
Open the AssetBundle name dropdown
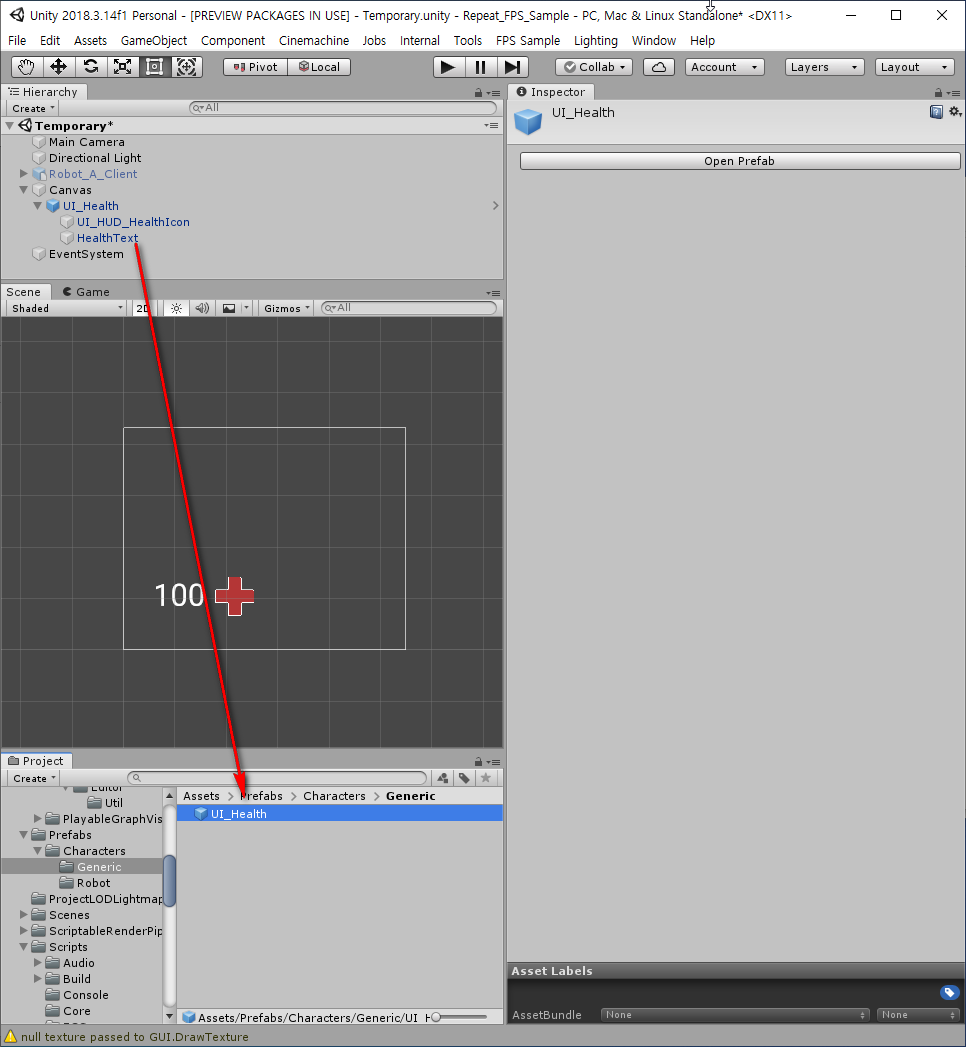click(735, 1015)
